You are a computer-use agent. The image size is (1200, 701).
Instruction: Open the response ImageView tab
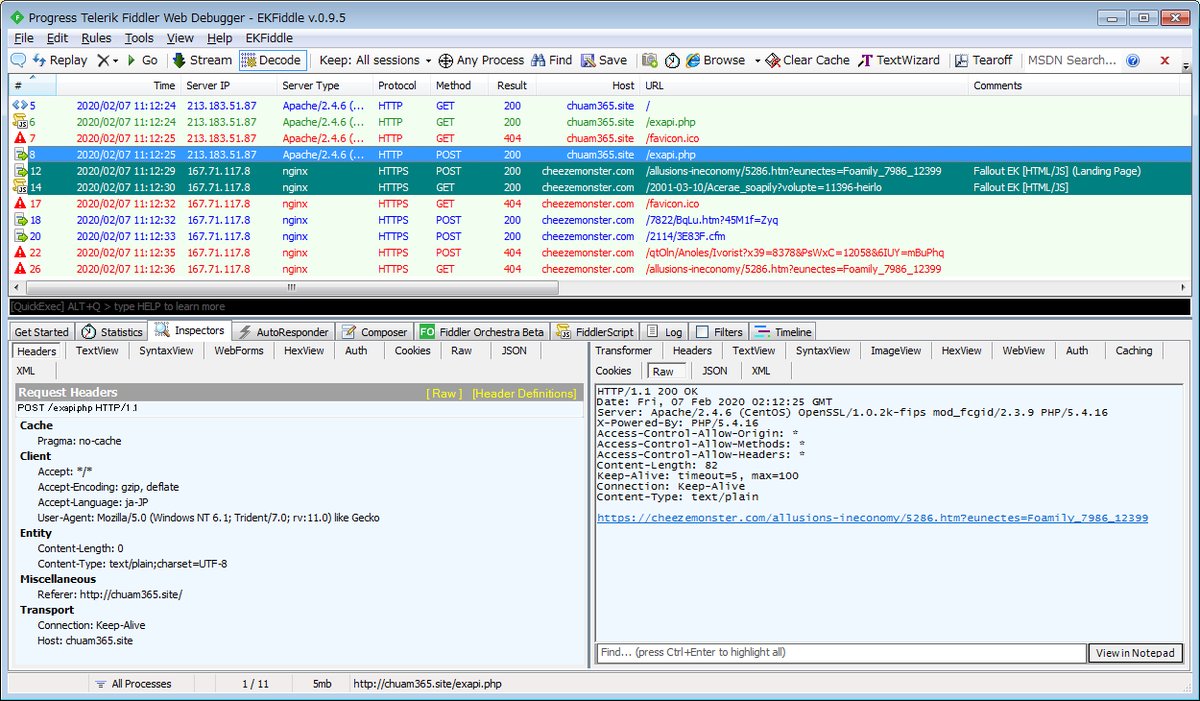[895, 351]
